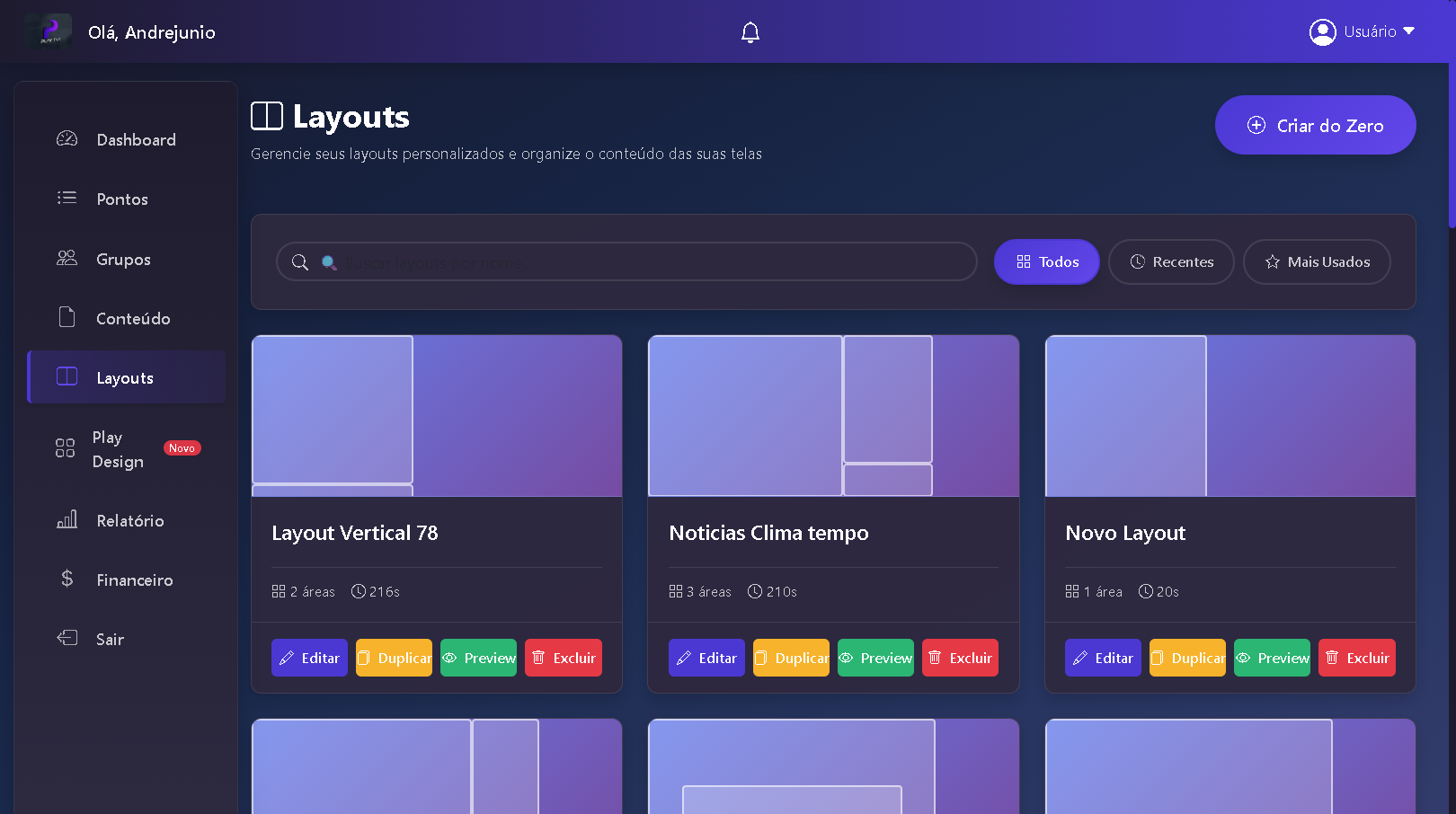Click Criar do Zero button
The image size is (1456, 814).
click(1315, 125)
